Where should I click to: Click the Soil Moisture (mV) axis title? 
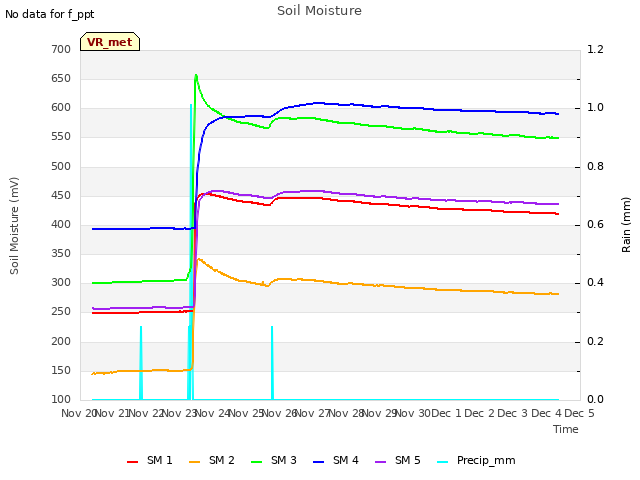pyautogui.click(x=14, y=226)
